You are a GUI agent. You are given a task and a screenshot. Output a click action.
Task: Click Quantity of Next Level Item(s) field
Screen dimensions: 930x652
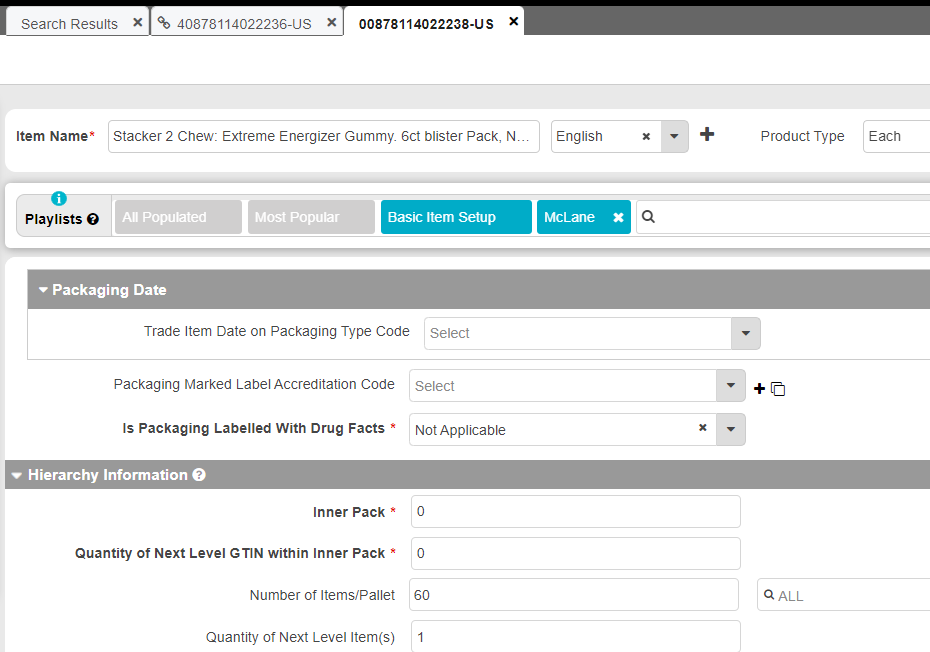coord(575,636)
